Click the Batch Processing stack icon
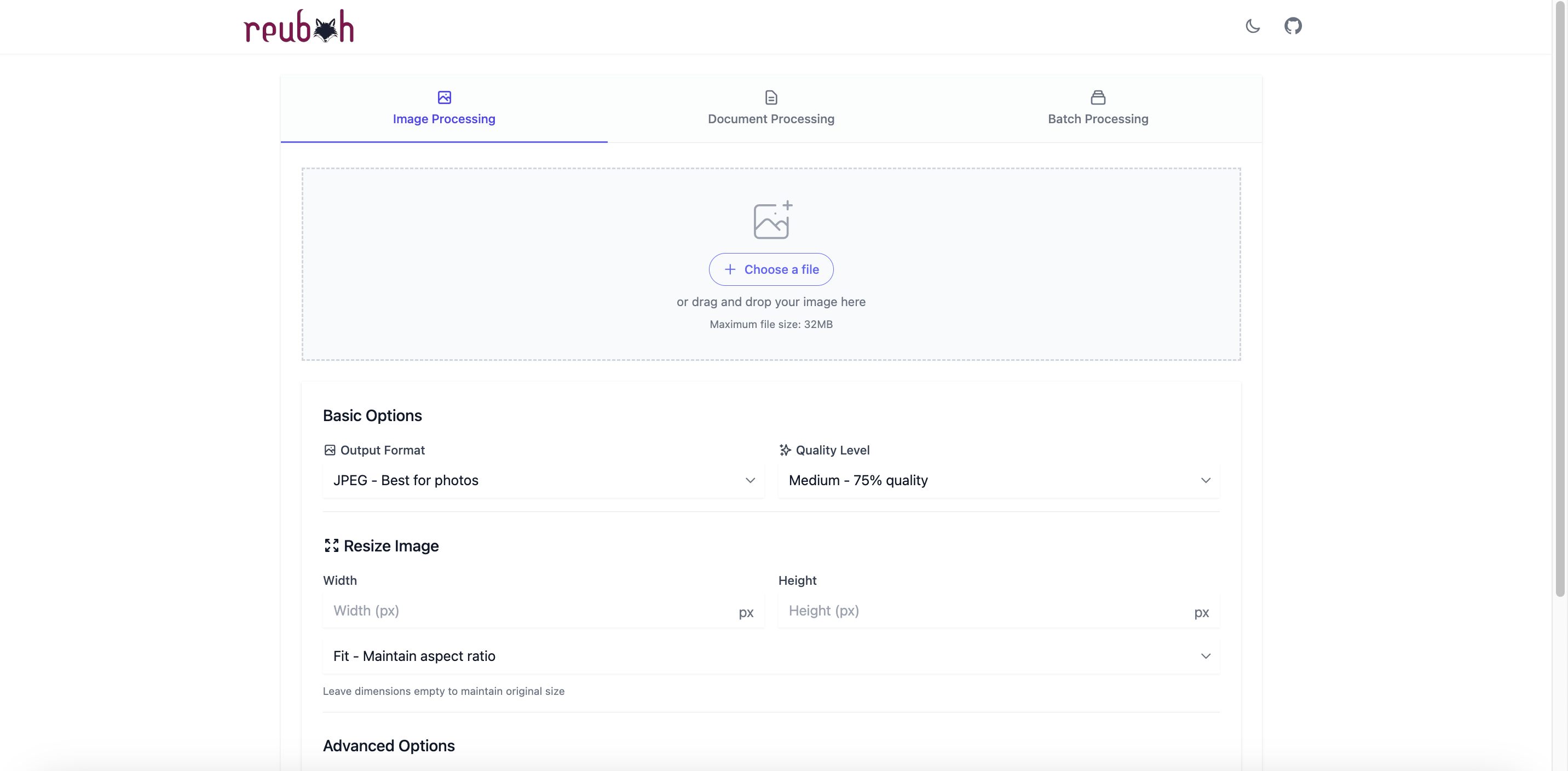This screenshot has width=1568, height=771. click(1098, 97)
